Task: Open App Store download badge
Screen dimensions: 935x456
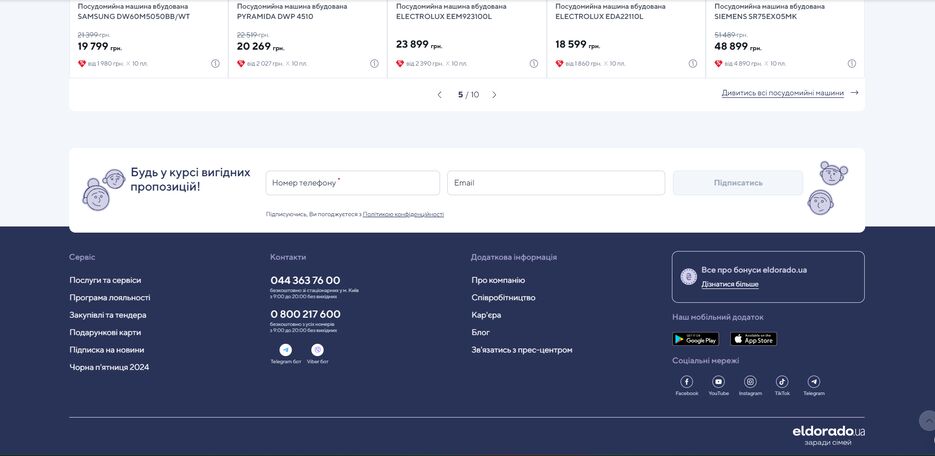Action: click(754, 339)
